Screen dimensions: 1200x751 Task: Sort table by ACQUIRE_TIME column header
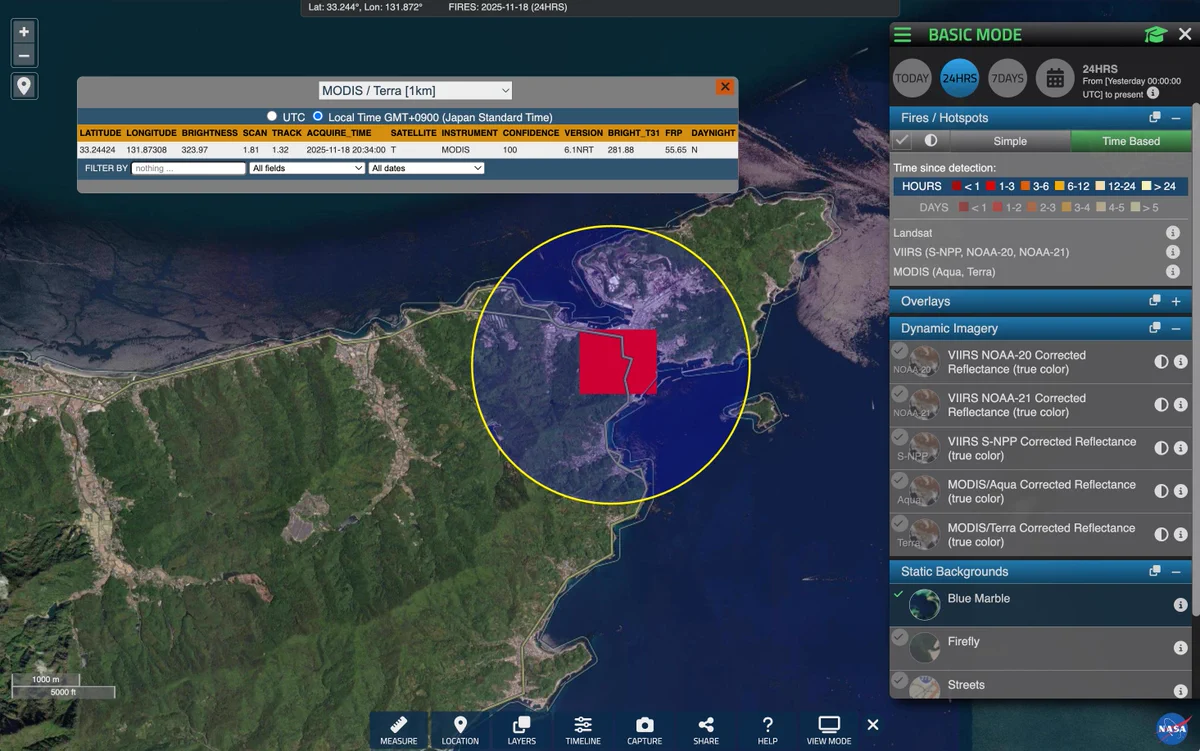pos(339,133)
